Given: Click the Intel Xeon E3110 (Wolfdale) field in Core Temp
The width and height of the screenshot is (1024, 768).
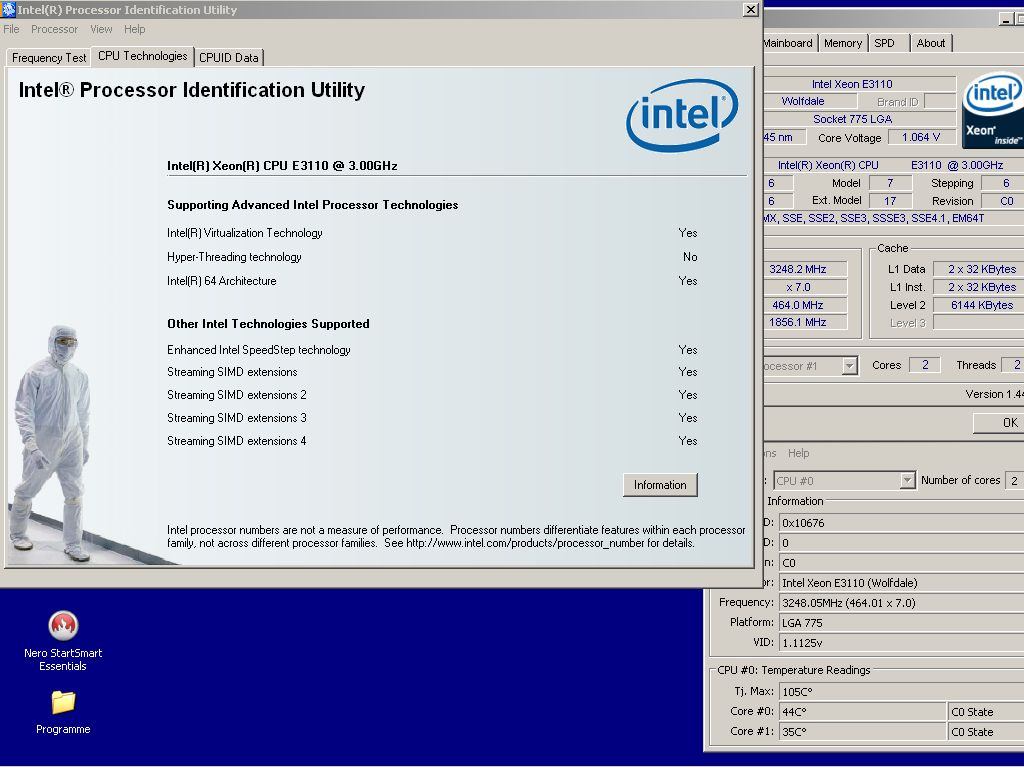Looking at the screenshot, I should 901,583.
